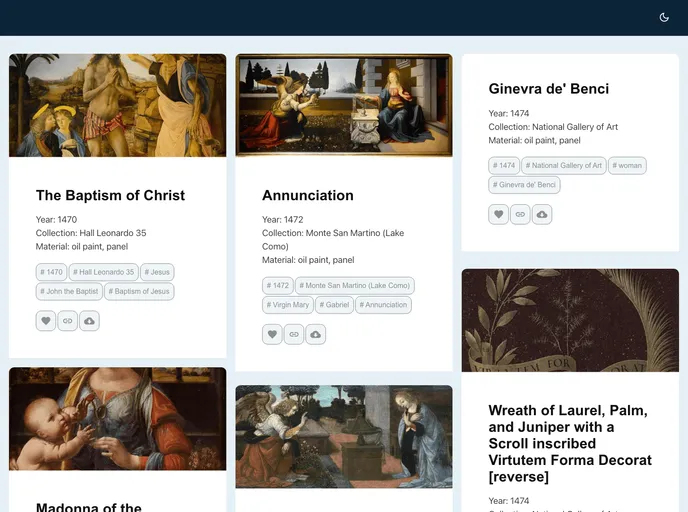Favorite Ginevra de' Benci with heart
This screenshot has height=512, width=688.
498,214
